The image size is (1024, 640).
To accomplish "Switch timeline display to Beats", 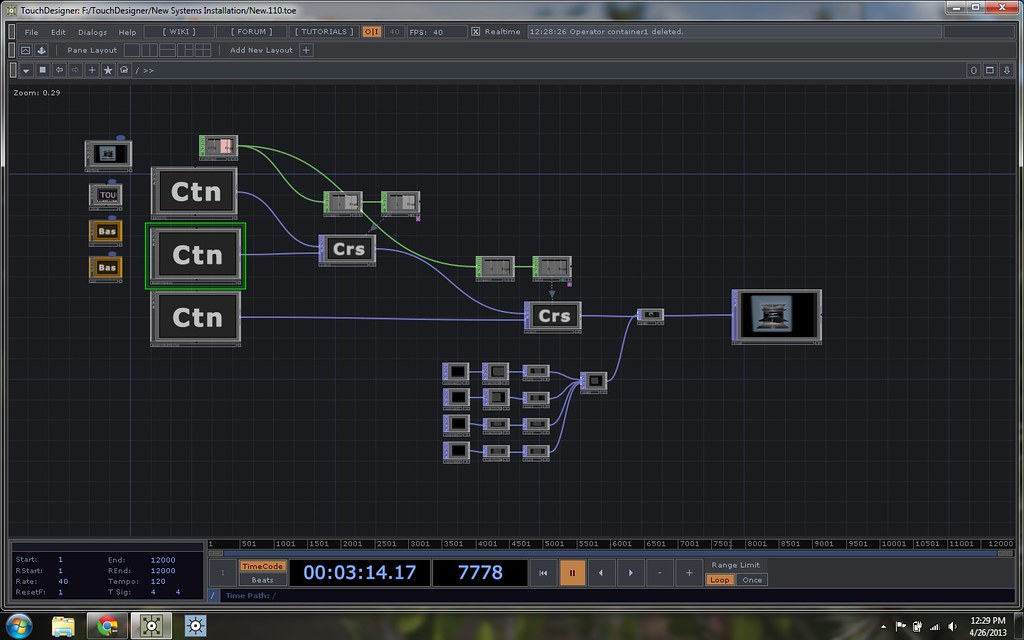I will [262, 580].
